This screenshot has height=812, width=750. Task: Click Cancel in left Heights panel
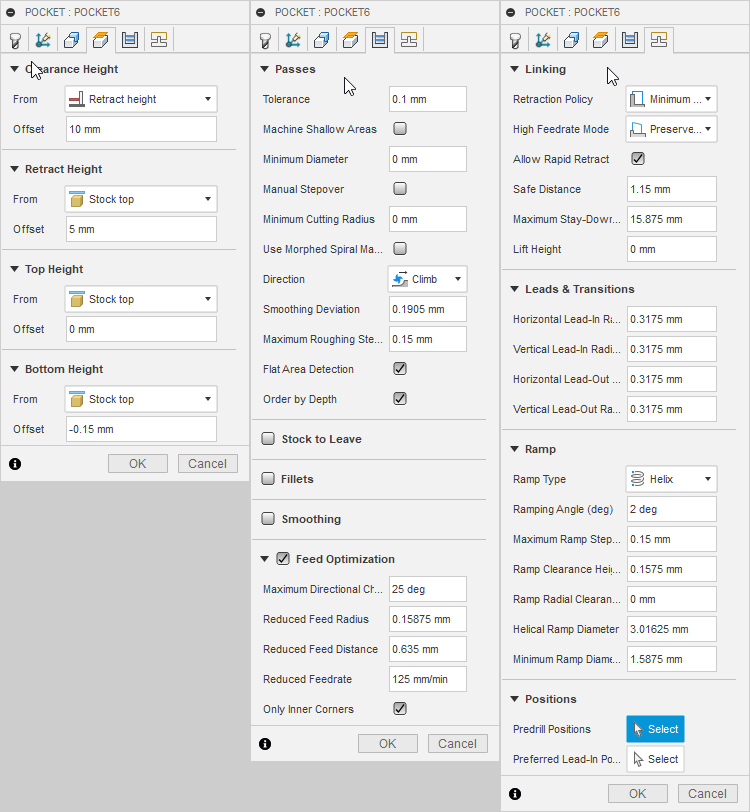coord(208,463)
